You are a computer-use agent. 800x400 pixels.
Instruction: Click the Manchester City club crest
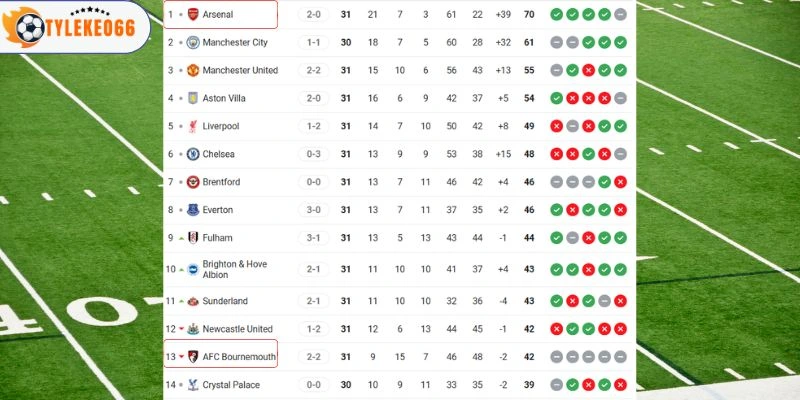tap(193, 43)
